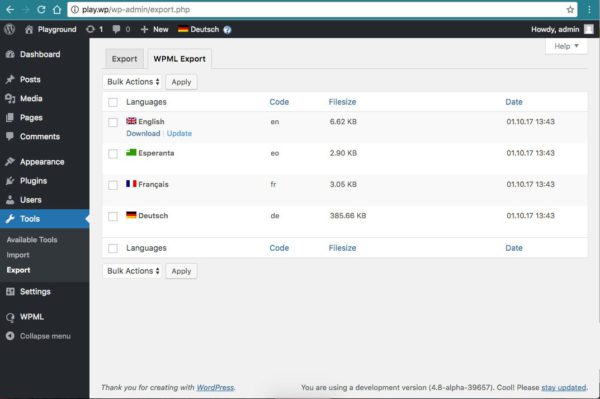Click the WPML help question mark icon
Image resolution: width=600 pixels, height=399 pixels.
(227, 30)
